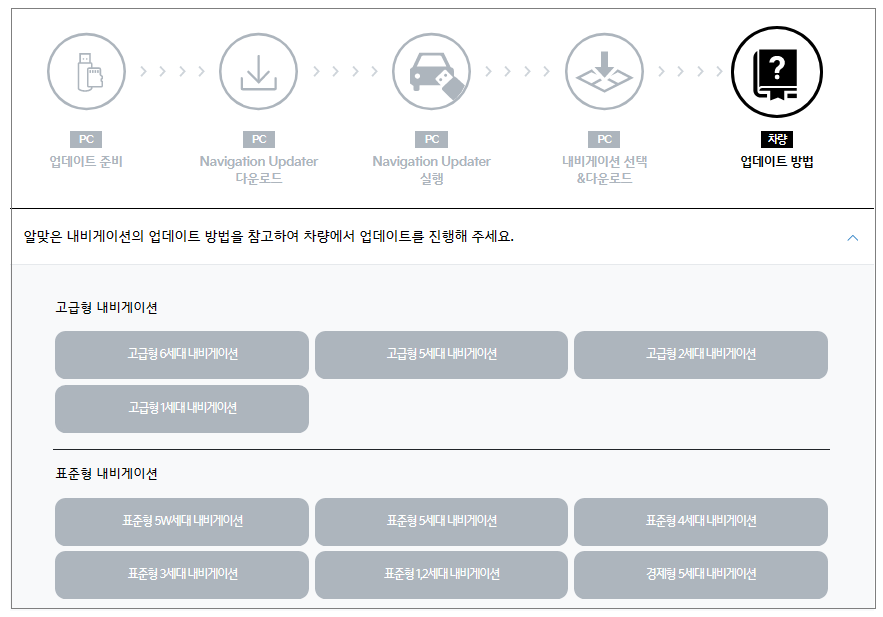Open 표준형 5W세대 내비게이션 guide
Screen dimensions: 883x617
182,521
